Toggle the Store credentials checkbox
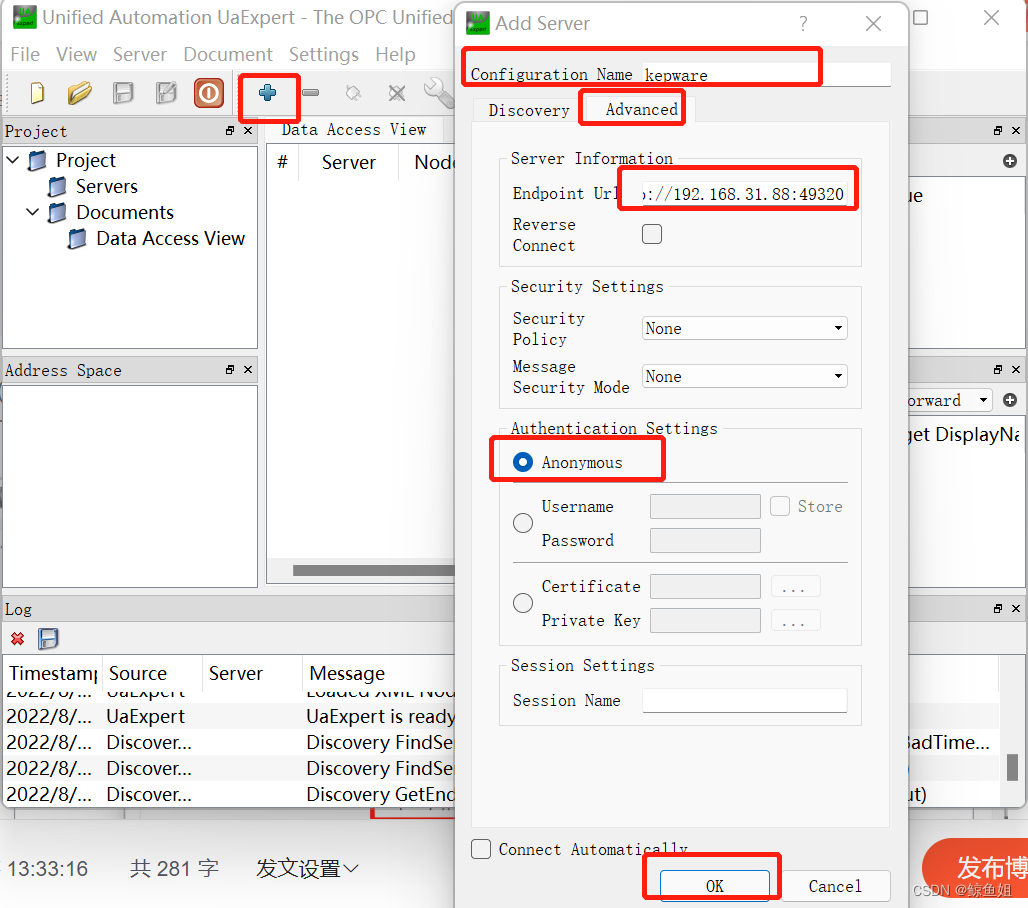The height and width of the screenshot is (908, 1028). point(780,506)
